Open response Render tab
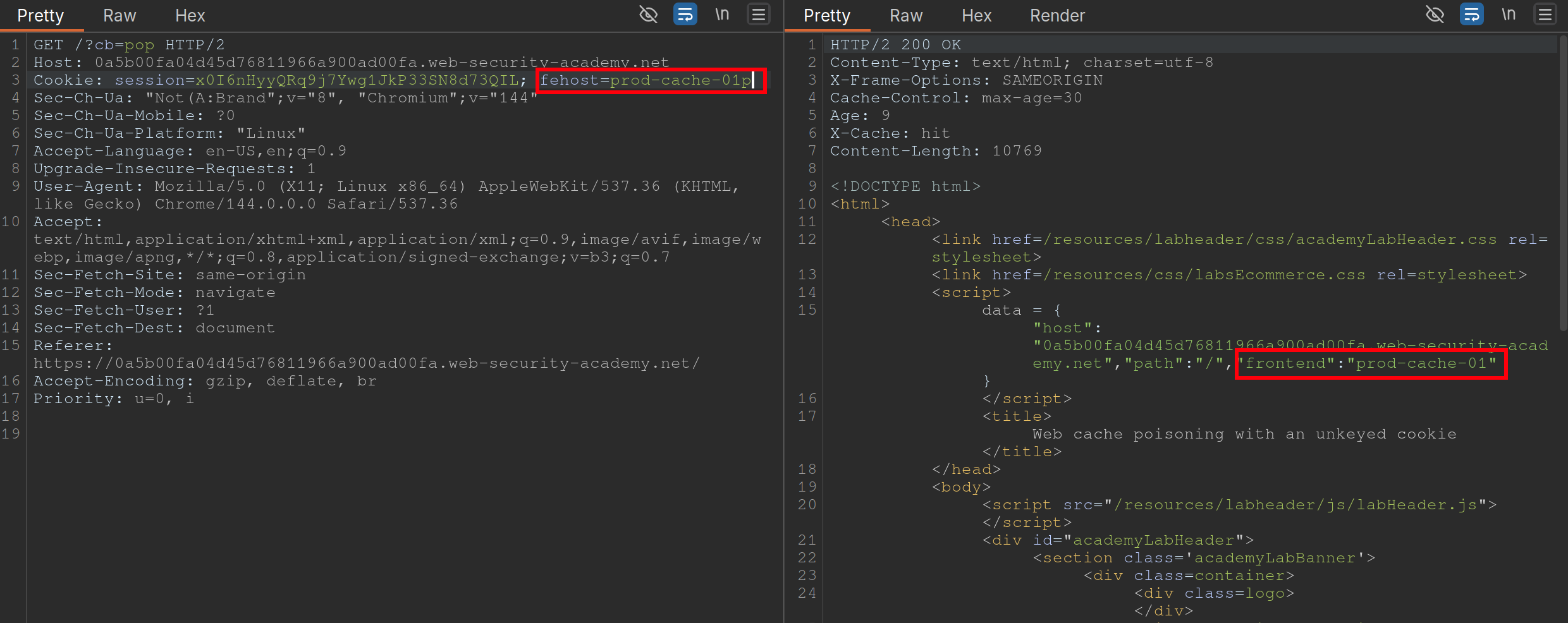1568x623 pixels. tap(1057, 16)
